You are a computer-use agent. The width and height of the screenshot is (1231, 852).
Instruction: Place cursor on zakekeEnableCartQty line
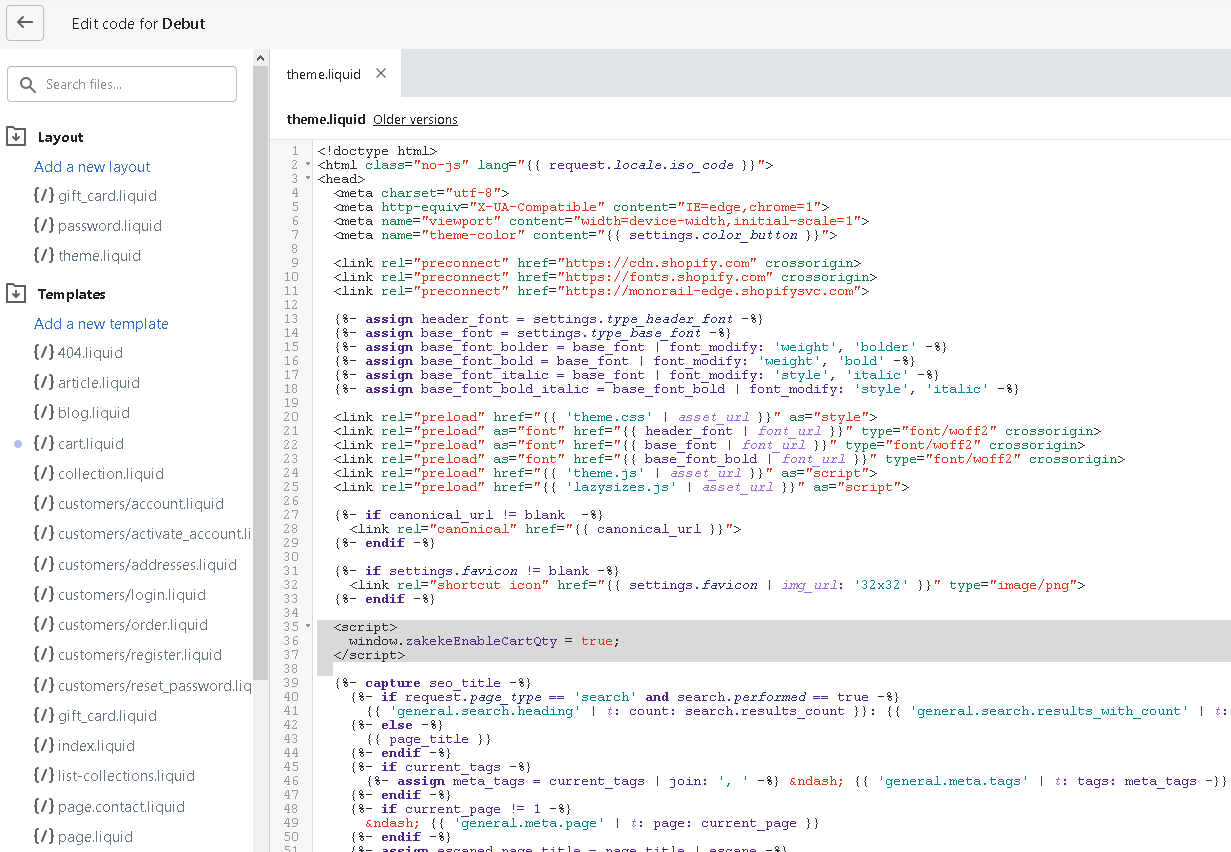pyautogui.click(x=484, y=641)
